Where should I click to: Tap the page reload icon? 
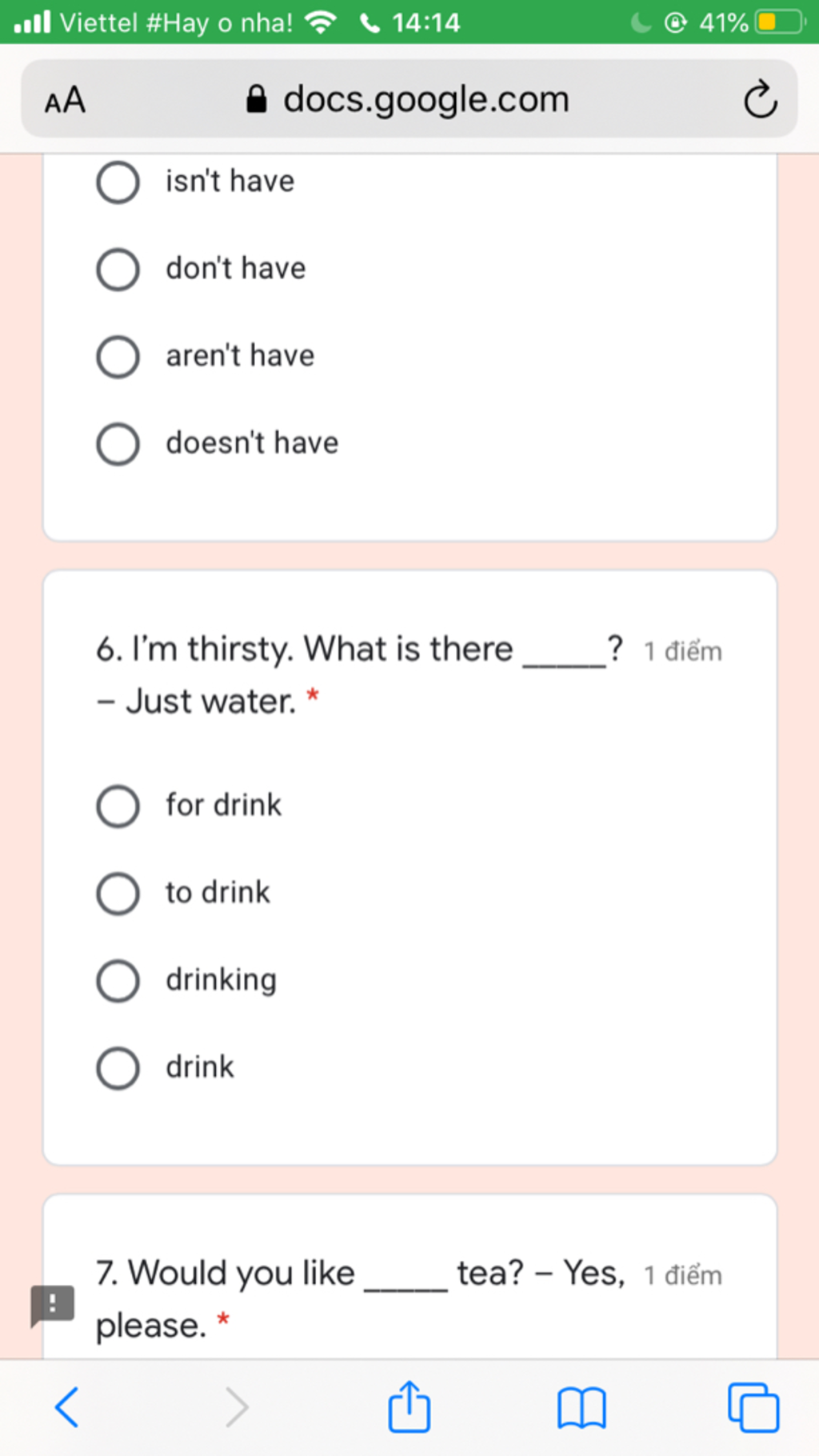point(759,99)
